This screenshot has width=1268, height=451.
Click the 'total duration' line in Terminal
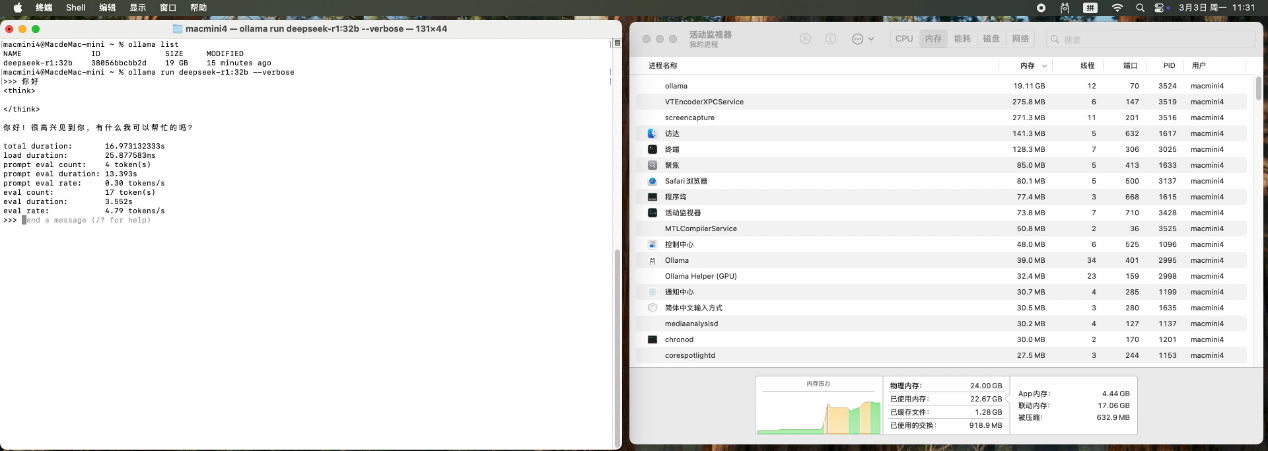point(84,146)
